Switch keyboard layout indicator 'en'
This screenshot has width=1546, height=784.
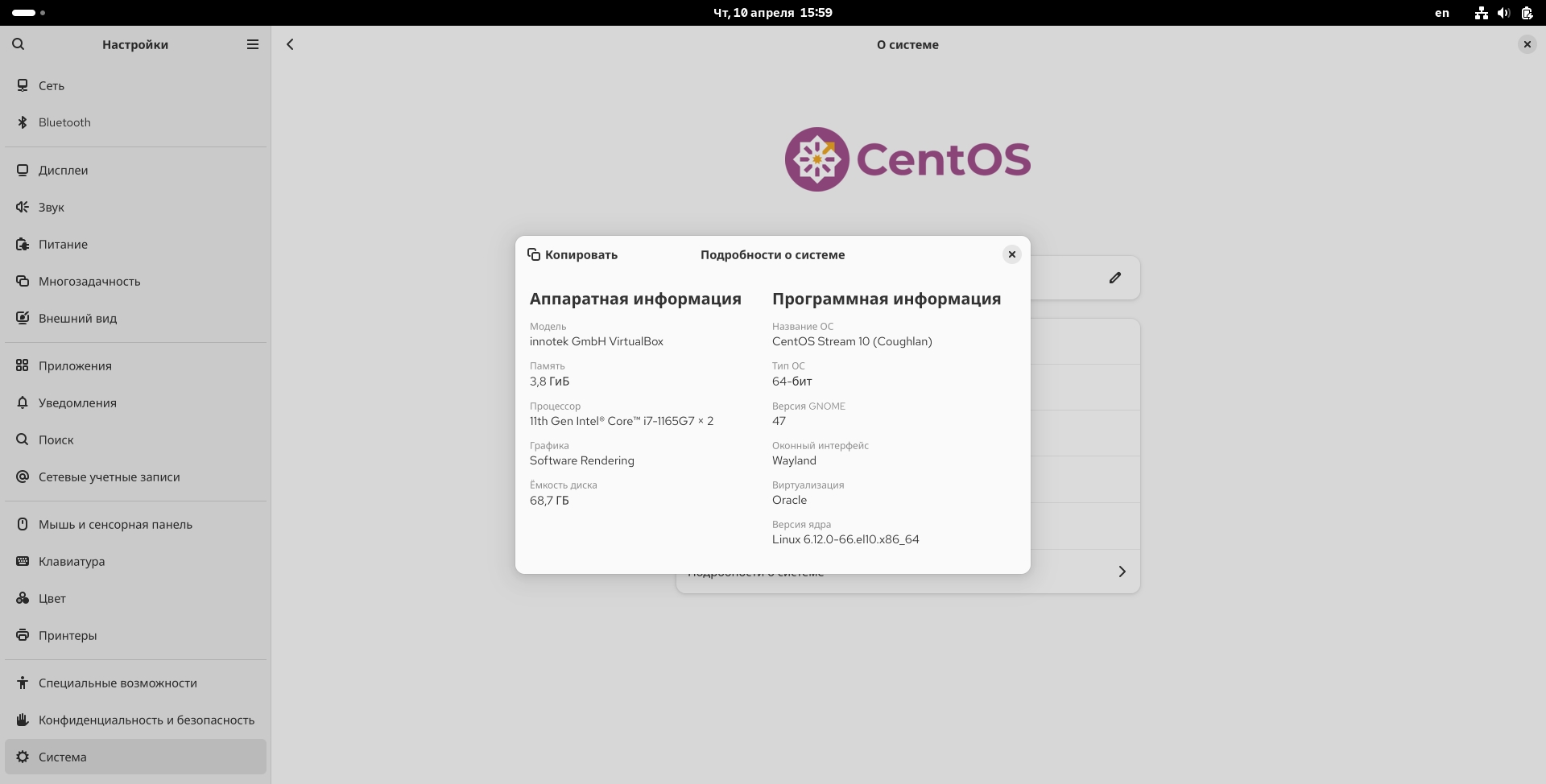tap(1442, 13)
